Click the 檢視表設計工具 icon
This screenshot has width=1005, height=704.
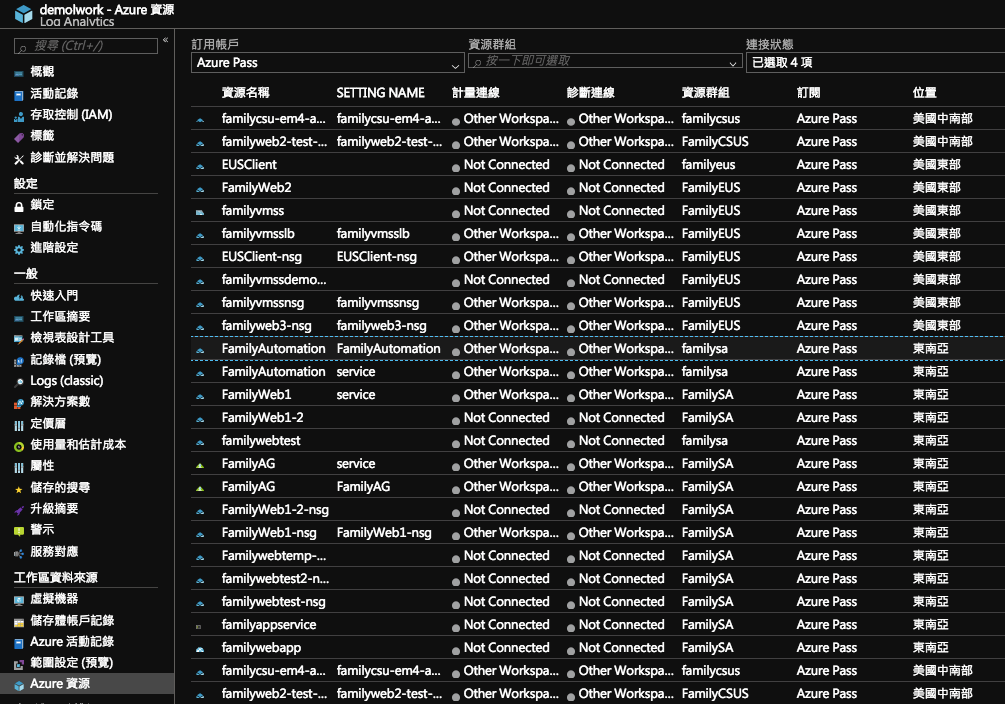(19, 339)
